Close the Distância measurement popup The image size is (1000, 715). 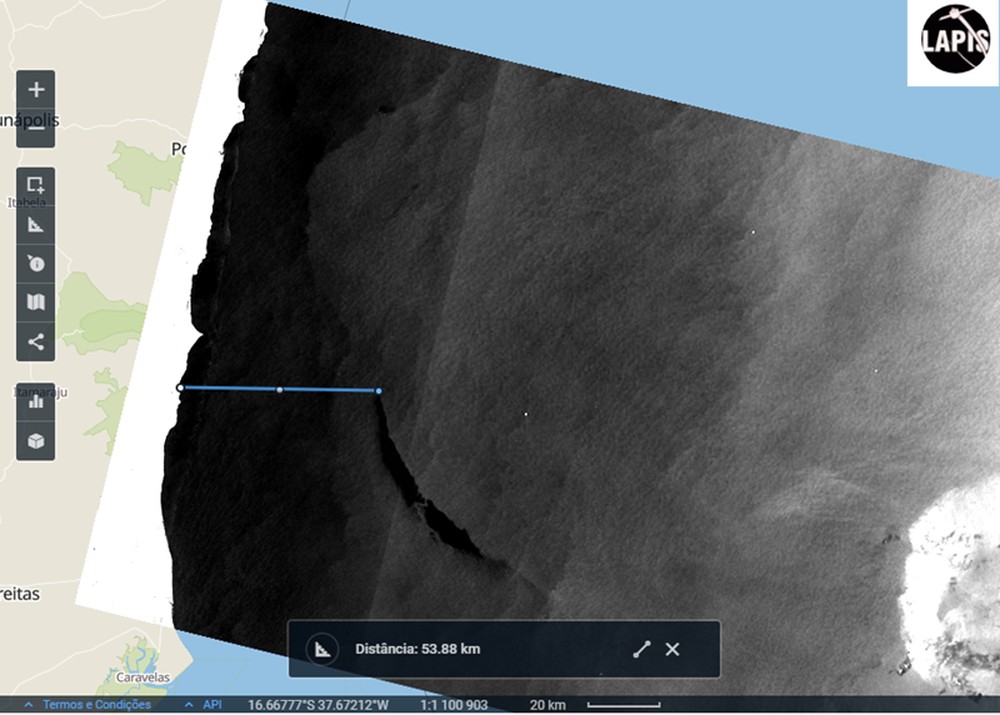point(671,649)
